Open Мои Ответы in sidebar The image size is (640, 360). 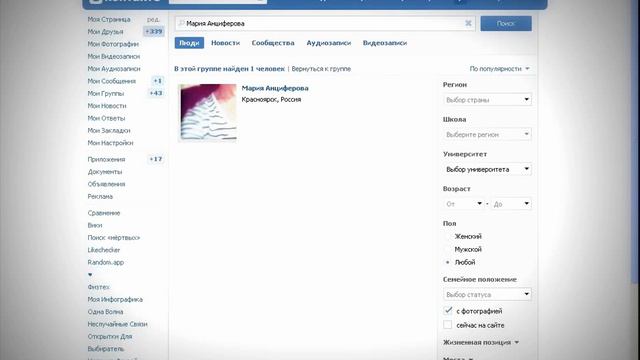tap(106, 118)
